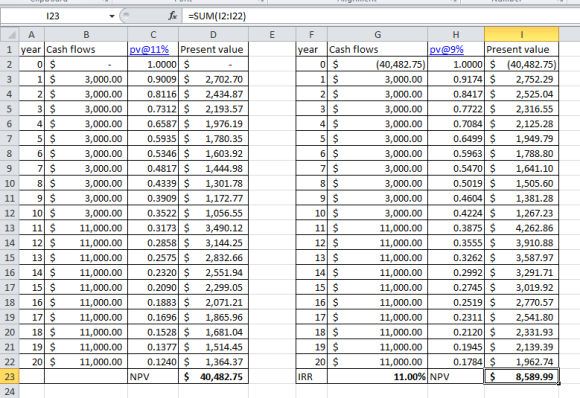Click Cash flows header in column B

tap(86, 50)
